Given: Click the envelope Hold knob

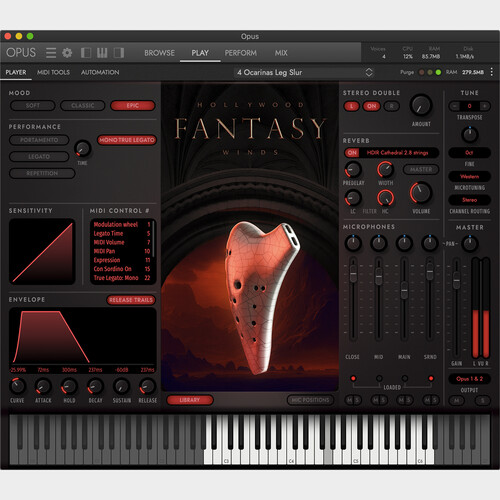Looking at the screenshot, I should coord(69,387).
